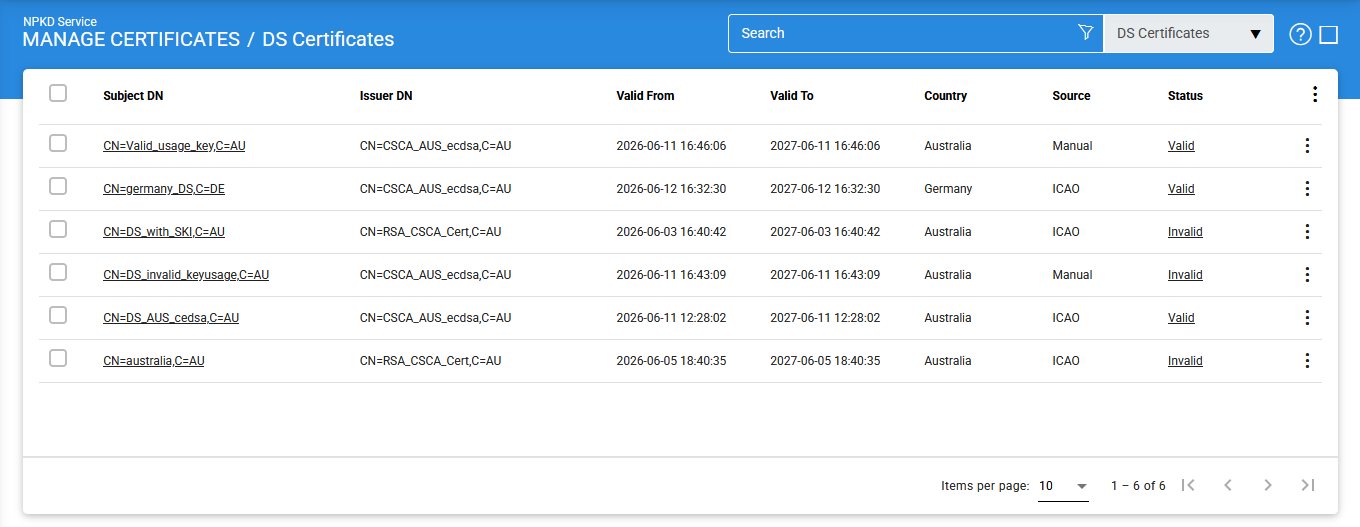The width and height of the screenshot is (1360, 527).
Task: Open actions menu for CN=Valid_usage_key row
Action: (1307, 146)
